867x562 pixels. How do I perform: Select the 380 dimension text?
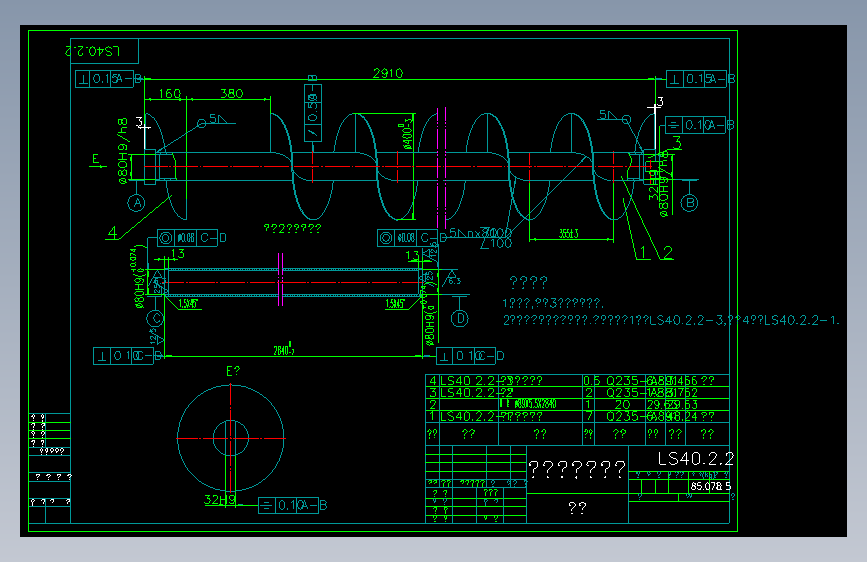coord(232,93)
